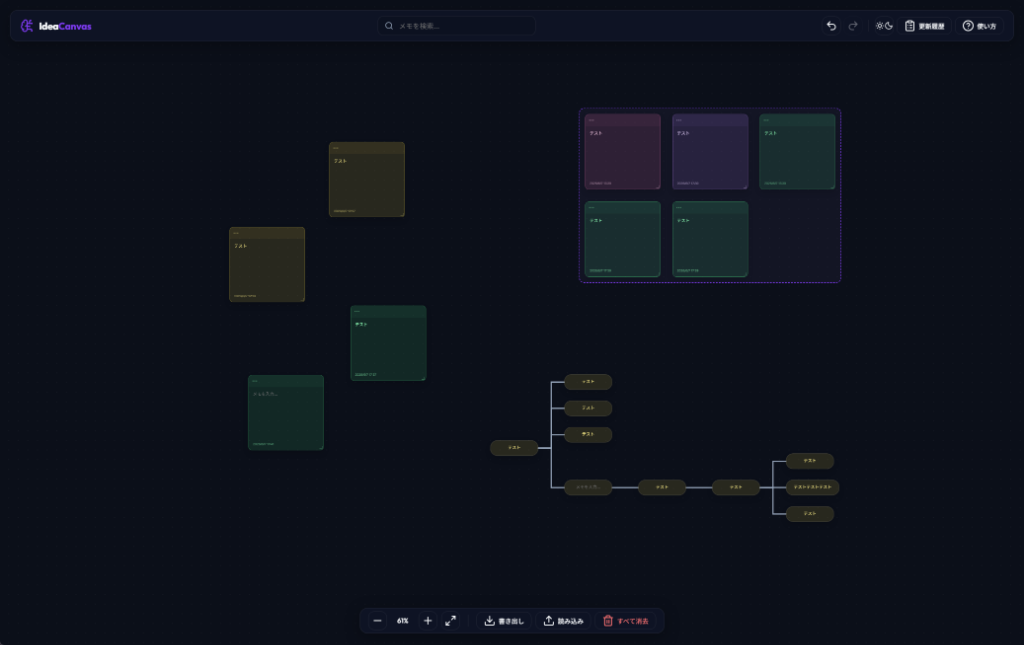The image size is (1024, 645).
Task: Select the mind map root node
Action: (x=514, y=448)
